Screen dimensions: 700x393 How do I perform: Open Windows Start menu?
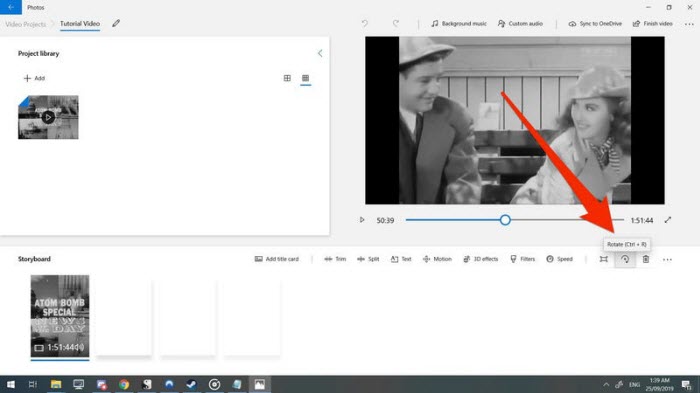tap(11, 384)
